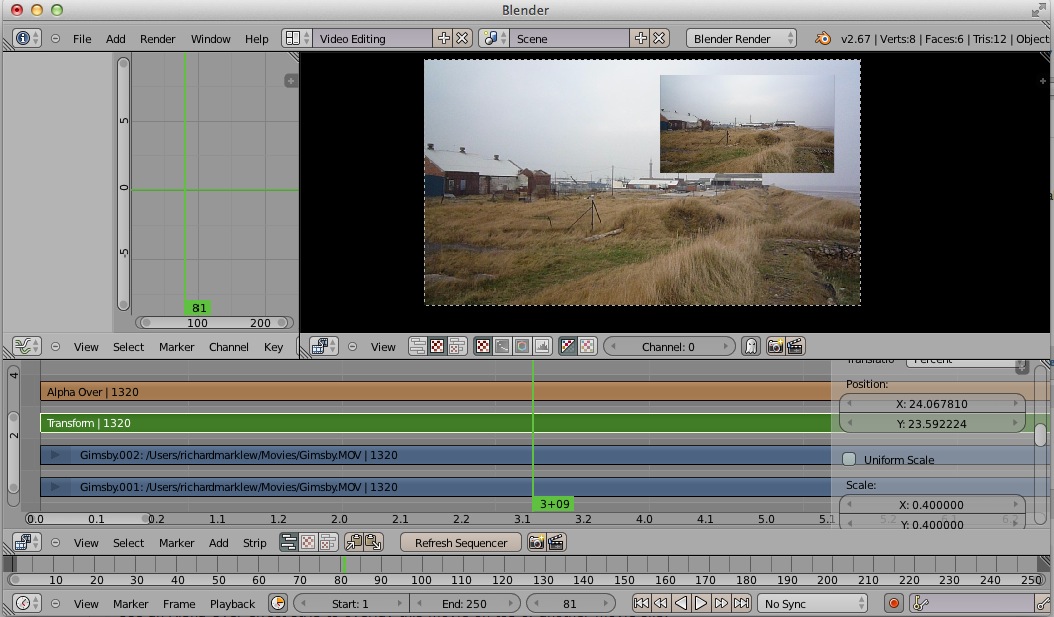Open the Playback menu in timeline
The image size is (1054, 617).
click(x=233, y=604)
